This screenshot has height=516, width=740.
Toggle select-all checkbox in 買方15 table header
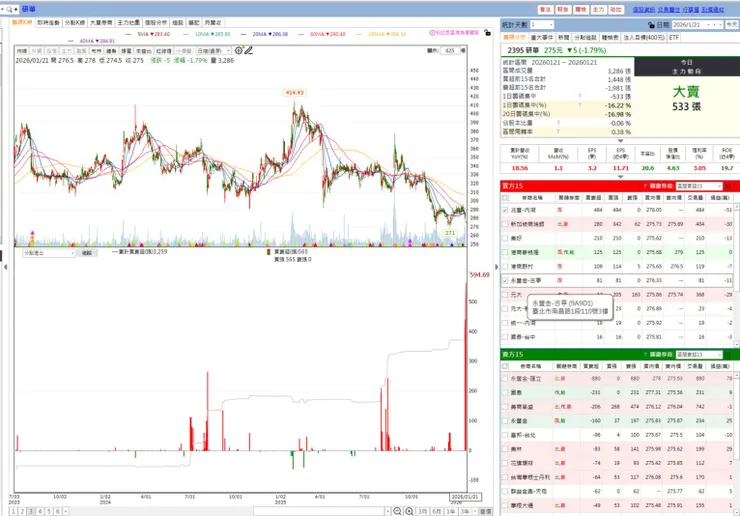[x=505, y=198]
